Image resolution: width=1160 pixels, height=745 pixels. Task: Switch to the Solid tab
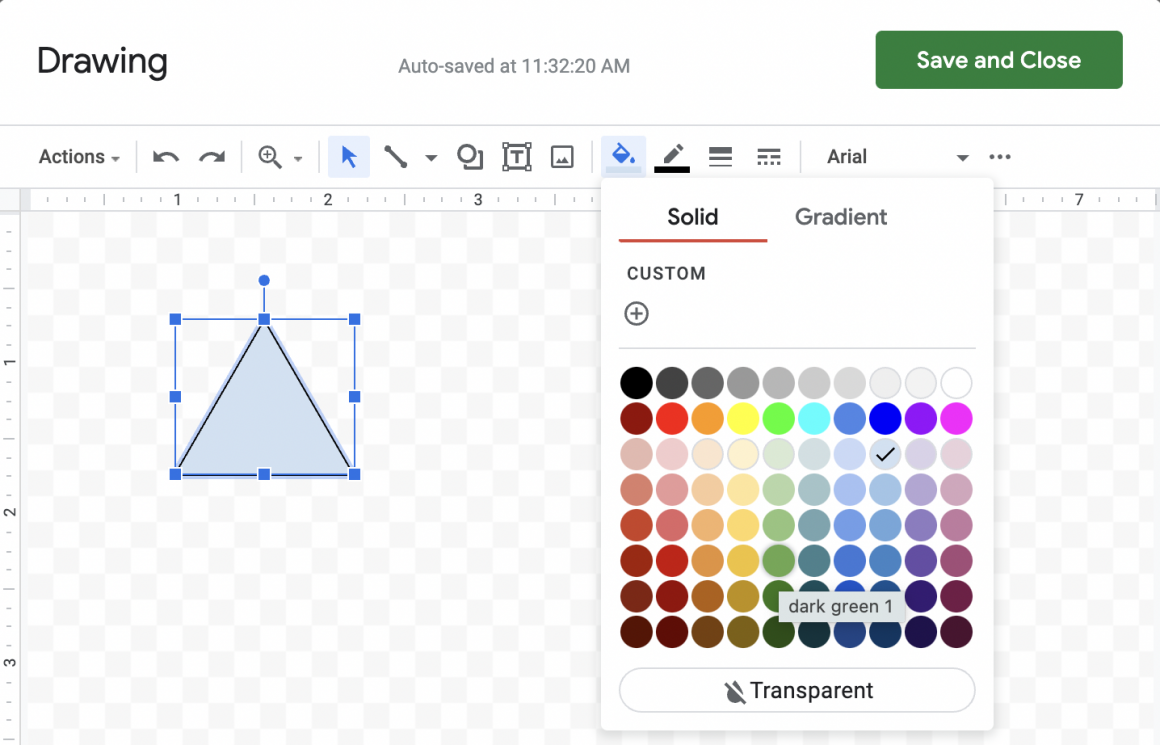[x=692, y=217]
